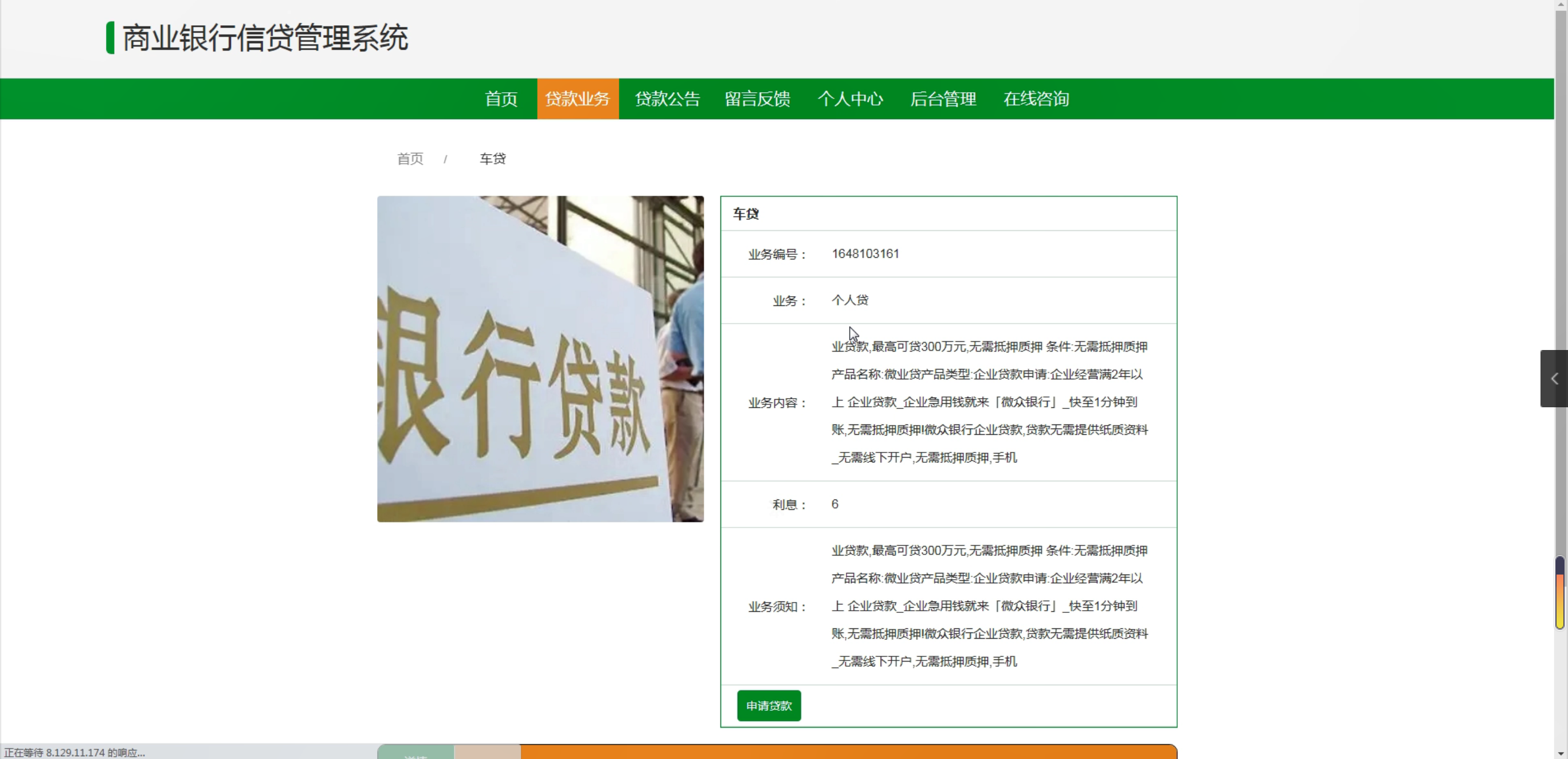Image resolution: width=1568 pixels, height=759 pixels.
Task: Click the scrollbar up arrow
Action: coord(1561,4)
